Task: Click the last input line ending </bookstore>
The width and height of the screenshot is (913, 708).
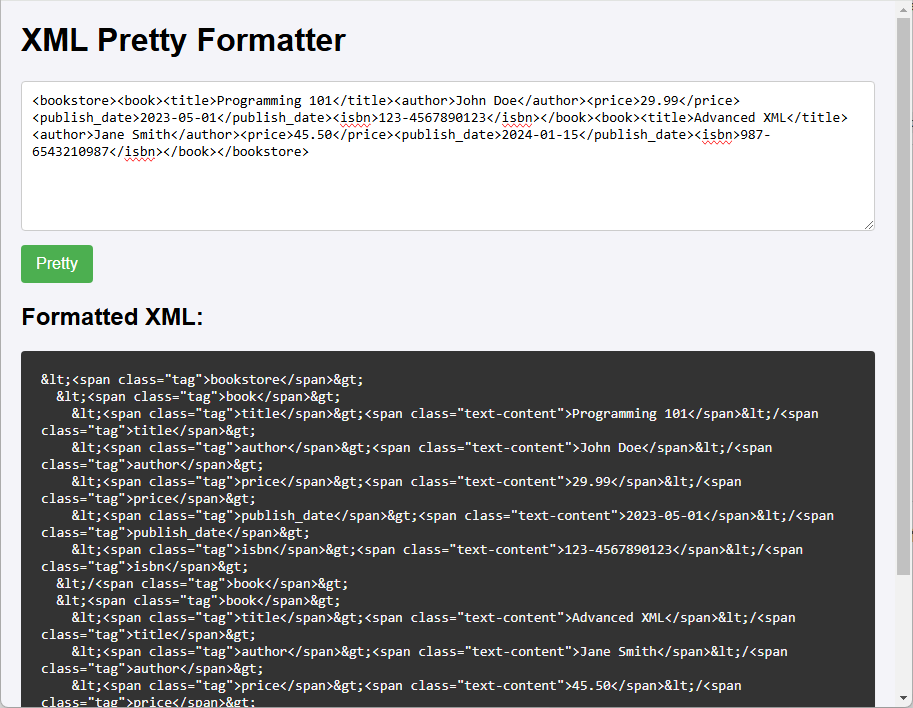Action: pos(171,151)
